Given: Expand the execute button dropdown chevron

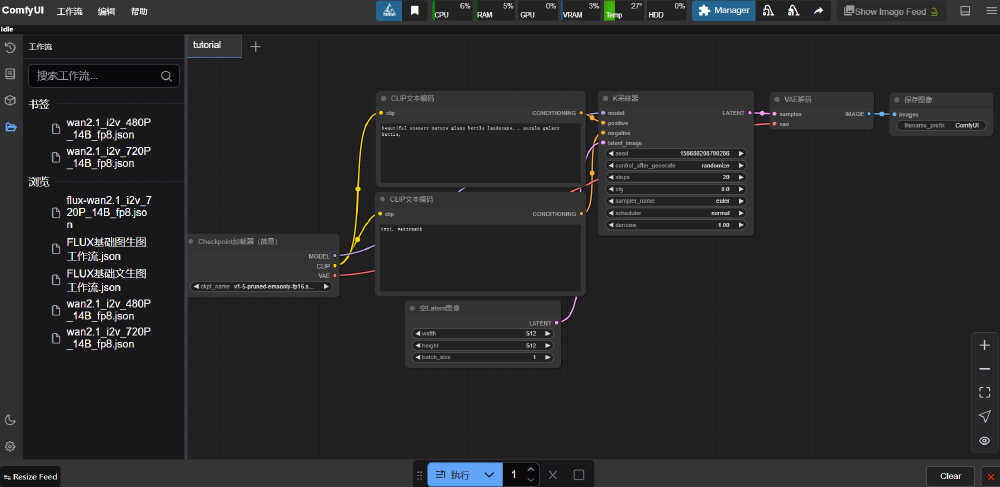Looking at the screenshot, I should (x=489, y=475).
